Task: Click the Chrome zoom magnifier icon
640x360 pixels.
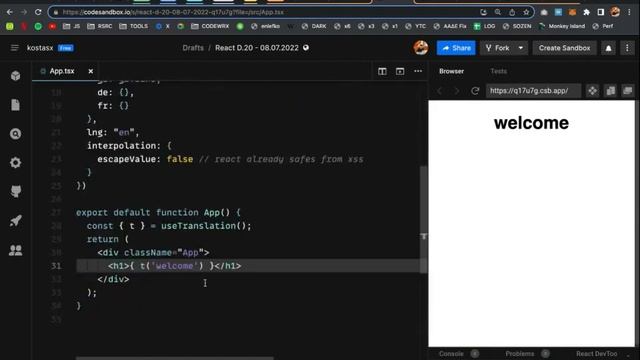Action: 498,12
